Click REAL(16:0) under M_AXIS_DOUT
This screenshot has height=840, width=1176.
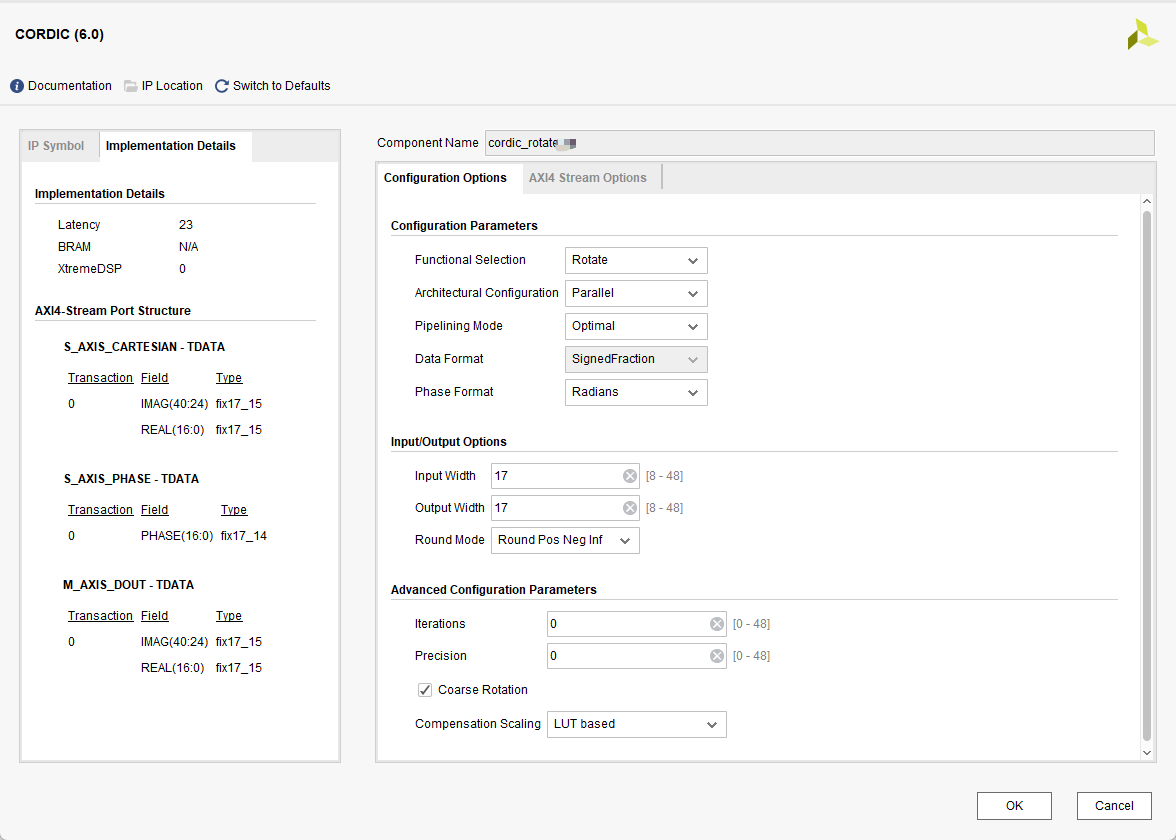pos(172,668)
